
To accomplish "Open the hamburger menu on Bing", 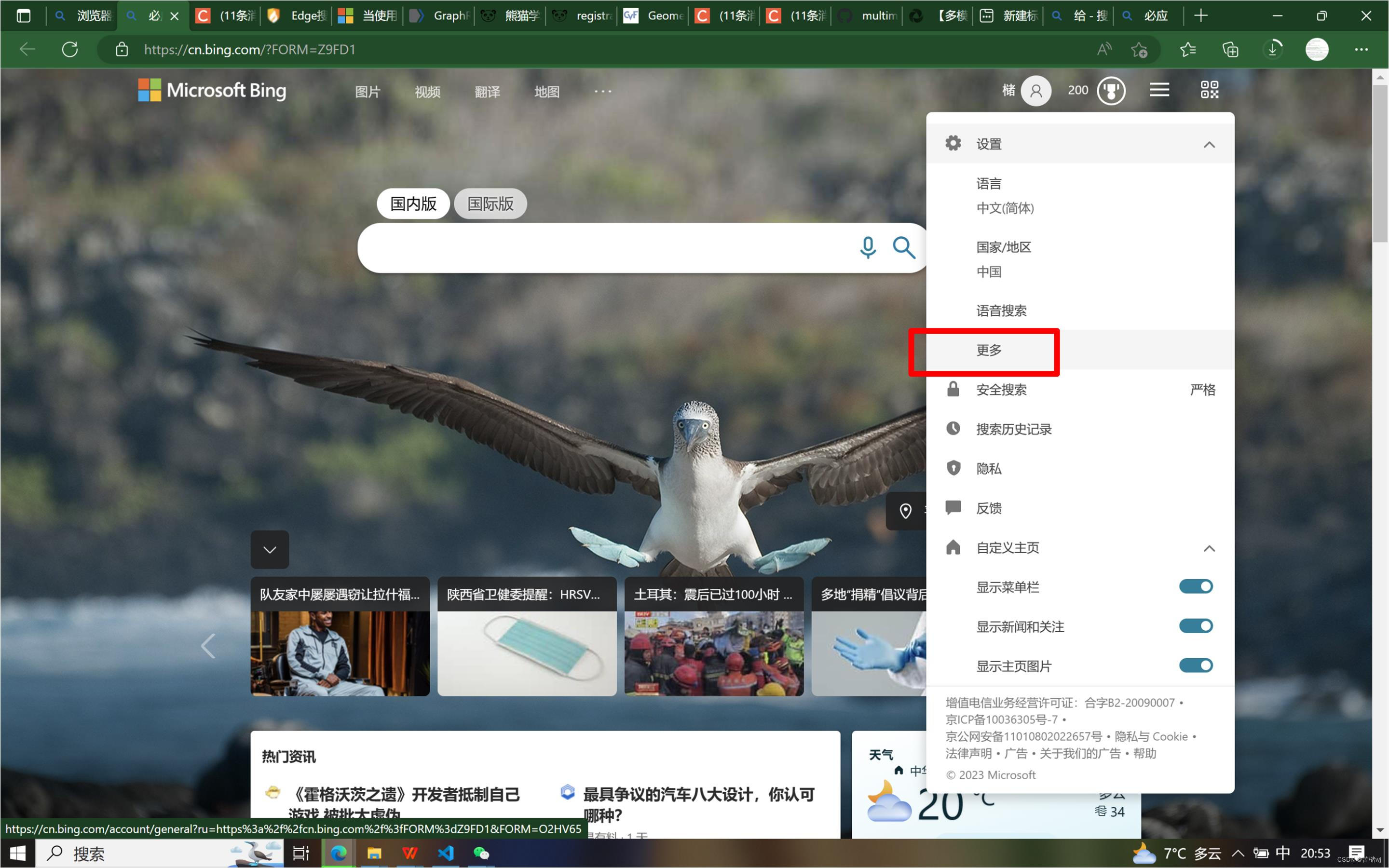I will tap(1159, 90).
